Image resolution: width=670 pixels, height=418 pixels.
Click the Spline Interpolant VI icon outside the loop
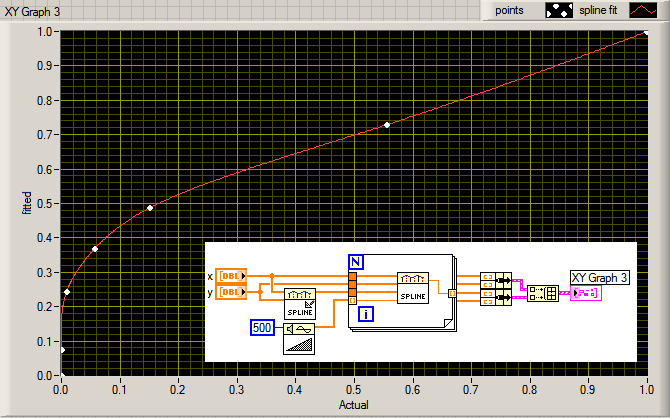point(300,304)
